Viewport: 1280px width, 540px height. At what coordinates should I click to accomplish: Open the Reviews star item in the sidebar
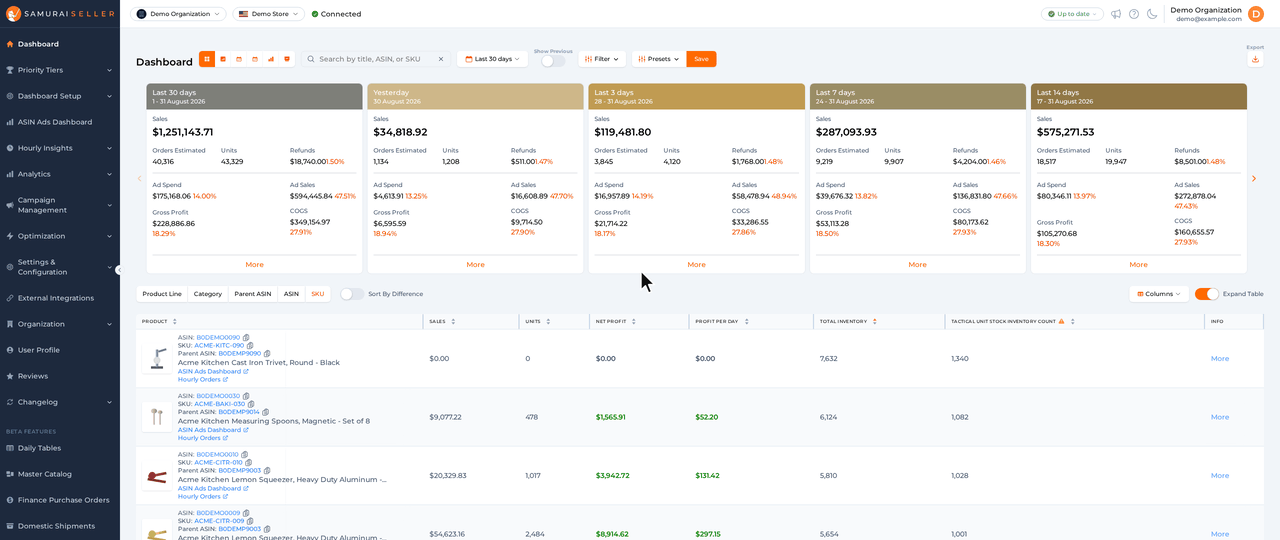pyautogui.click(x=60, y=376)
